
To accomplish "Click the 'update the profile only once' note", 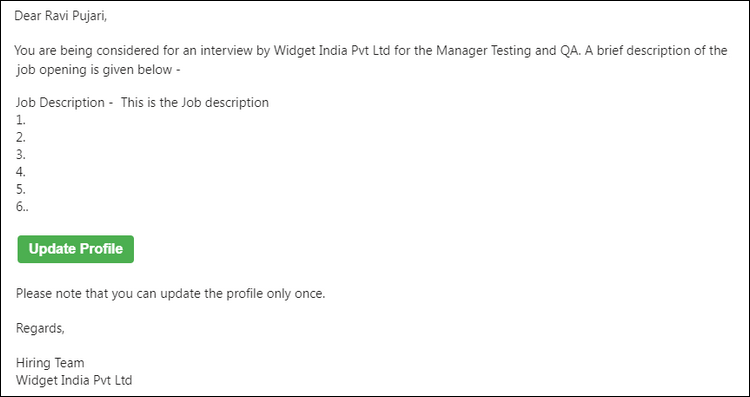I will (x=170, y=294).
